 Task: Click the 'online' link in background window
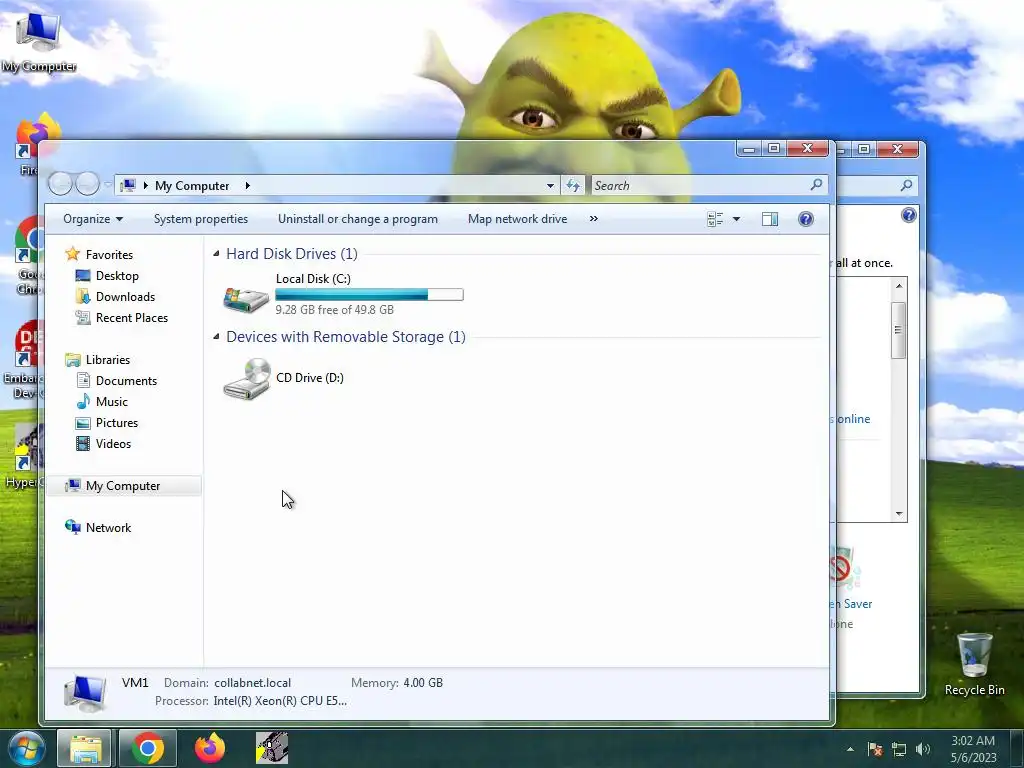coord(854,419)
